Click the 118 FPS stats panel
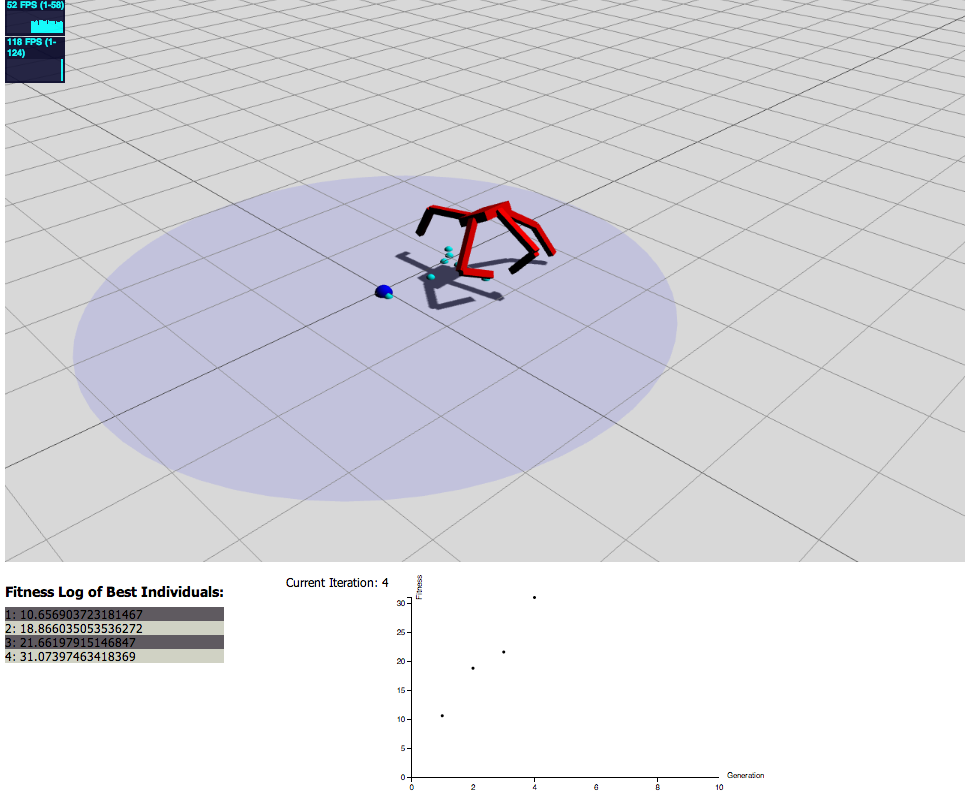Viewport: 971px width, 798px height. [35, 59]
